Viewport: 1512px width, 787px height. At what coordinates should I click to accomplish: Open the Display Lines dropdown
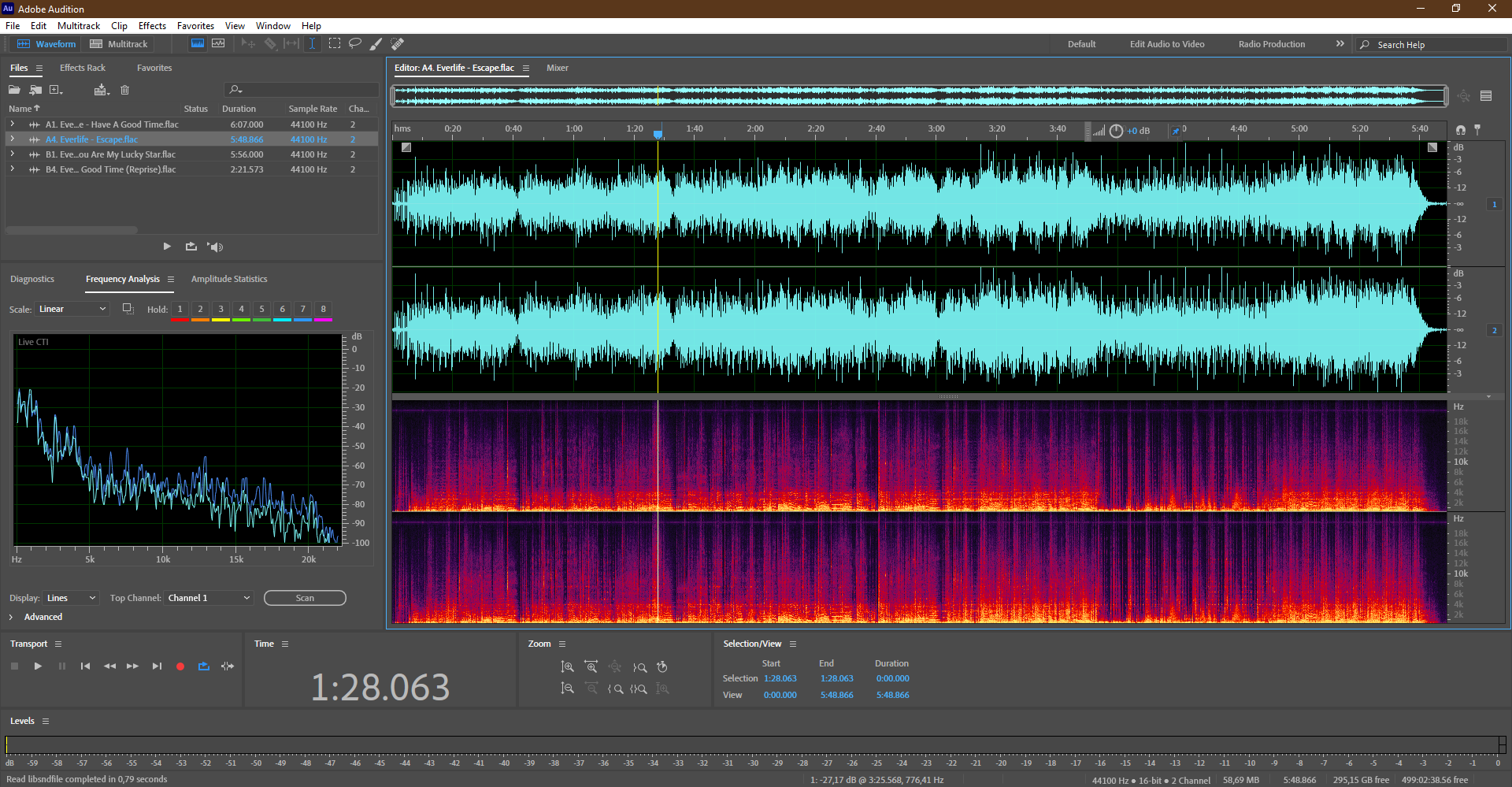(x=70, y=598)
